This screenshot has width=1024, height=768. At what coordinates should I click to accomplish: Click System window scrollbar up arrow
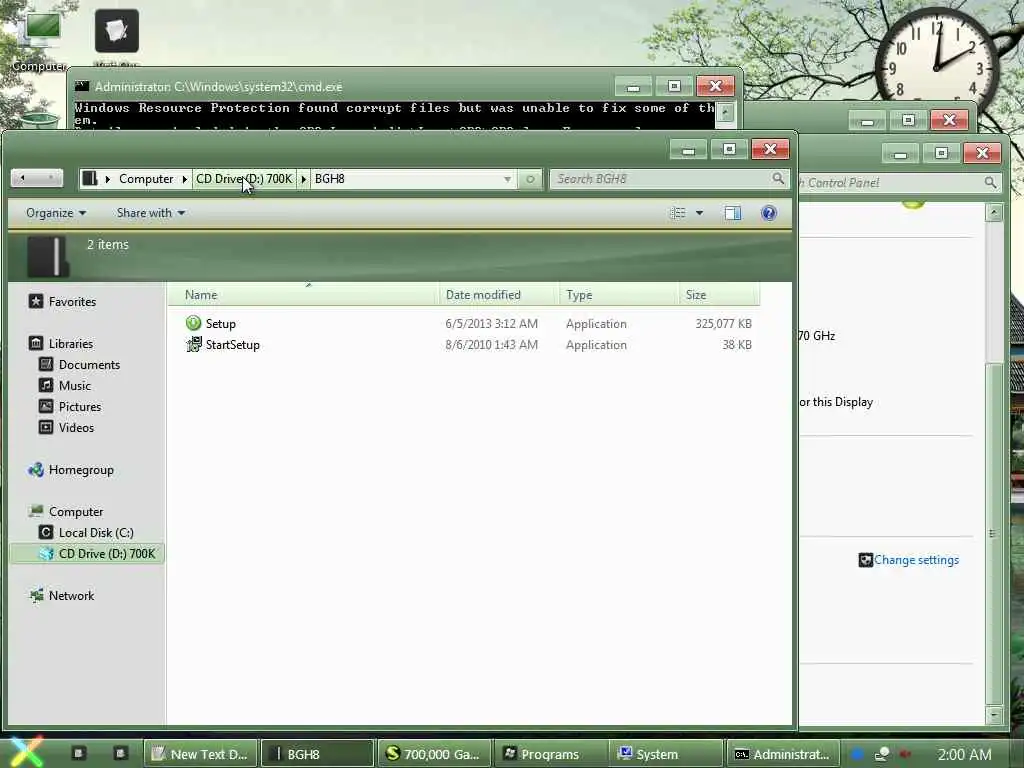click(994, 212)
